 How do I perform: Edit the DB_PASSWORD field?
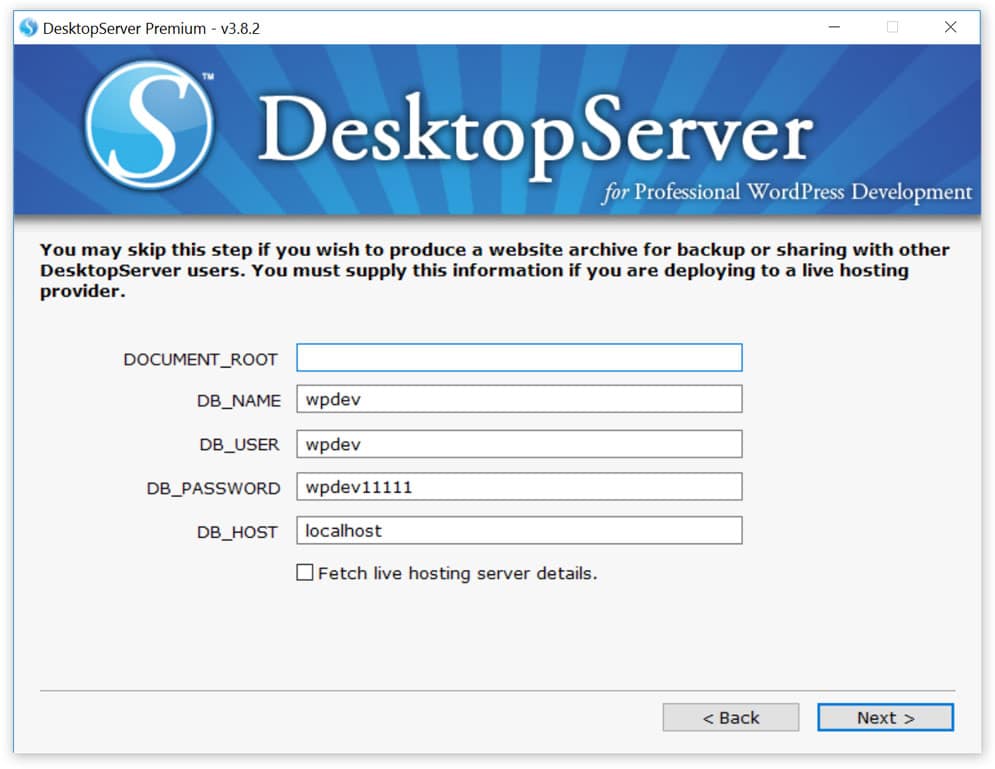pos(519,487)
